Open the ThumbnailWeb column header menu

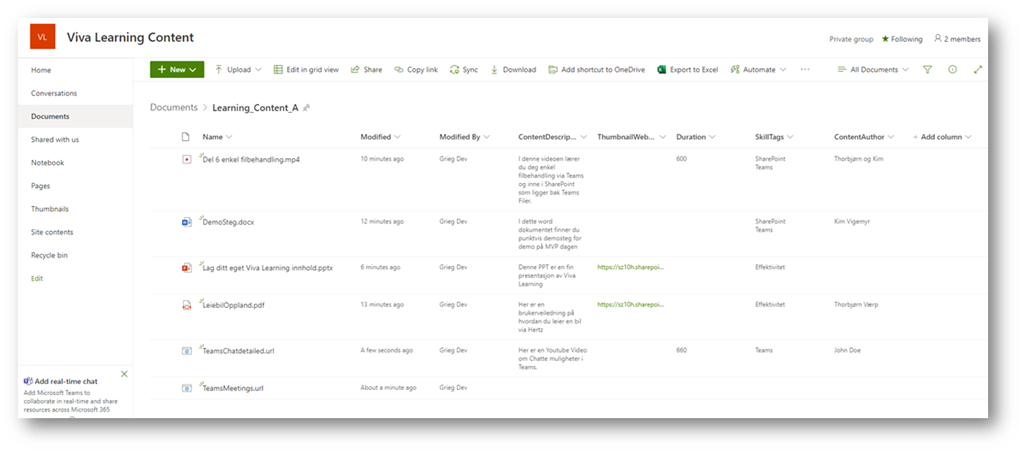coord(632,137)
